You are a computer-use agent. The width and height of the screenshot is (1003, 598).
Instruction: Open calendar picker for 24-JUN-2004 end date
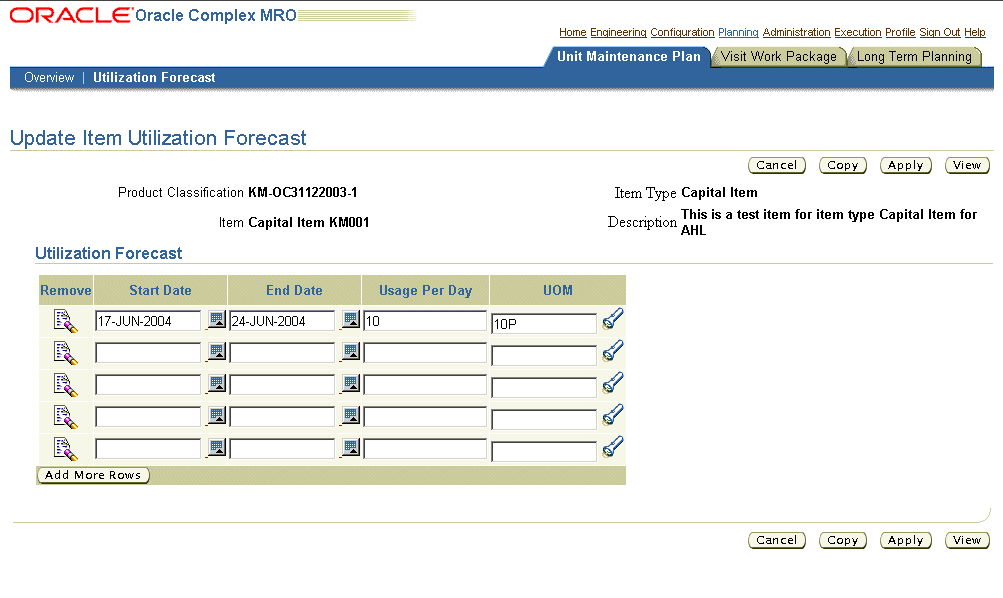click(x=351, y=319)
